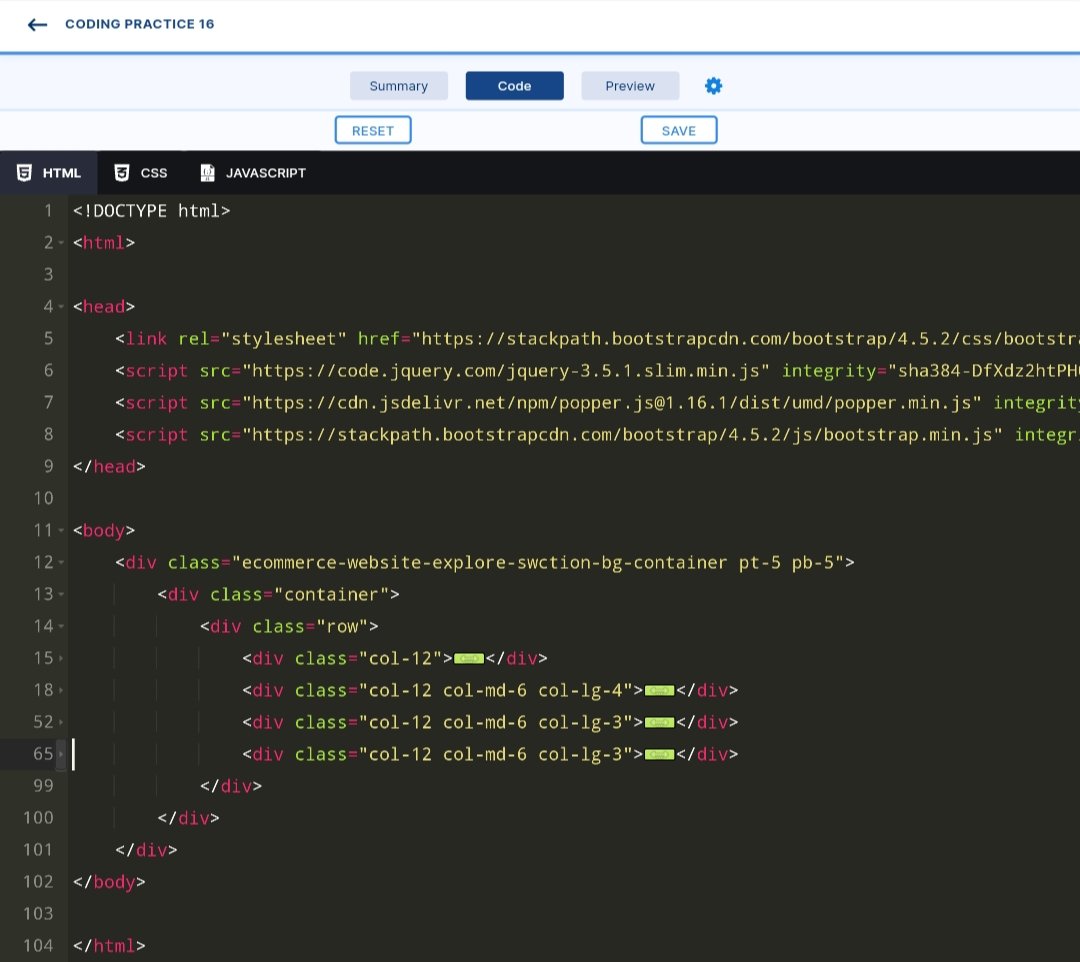Place cursor on empty line 3
1080x962 pixels.
pos(572,275)
